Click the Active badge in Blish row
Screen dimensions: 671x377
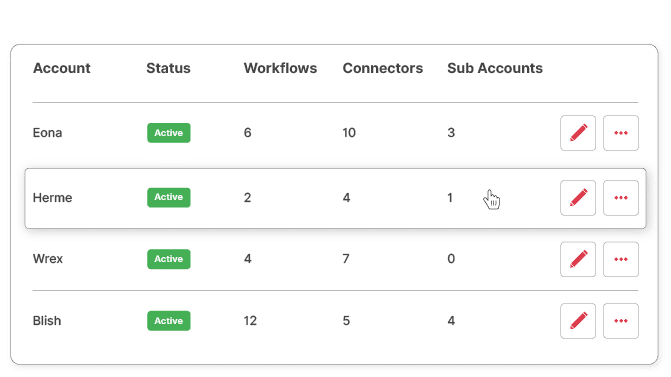click(x=169, y=321)
